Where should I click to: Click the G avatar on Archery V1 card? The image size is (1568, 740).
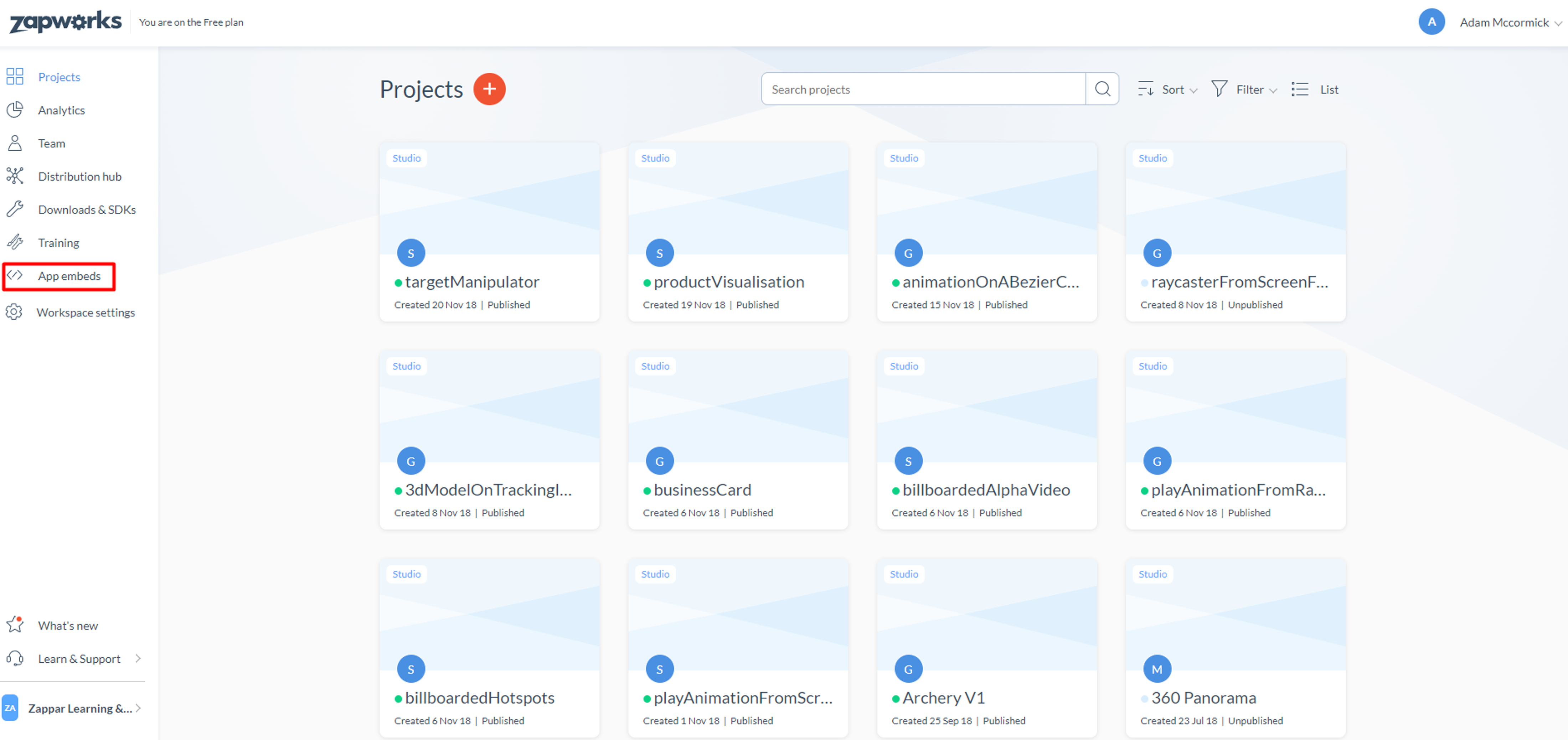pyautogui.click(x=908, y=669)
